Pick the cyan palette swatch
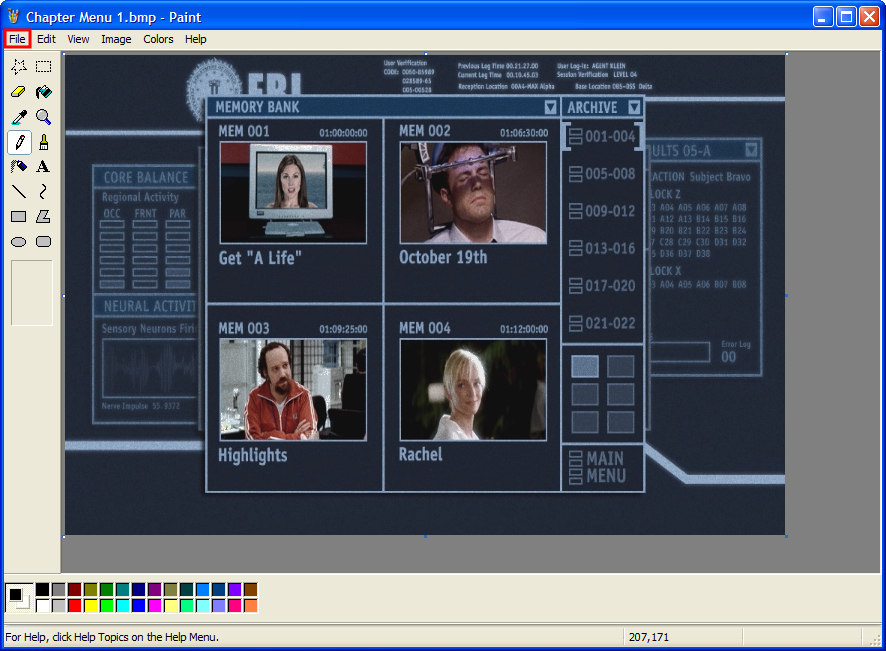This screenshot has width=886, height=651. click(123, 606)
